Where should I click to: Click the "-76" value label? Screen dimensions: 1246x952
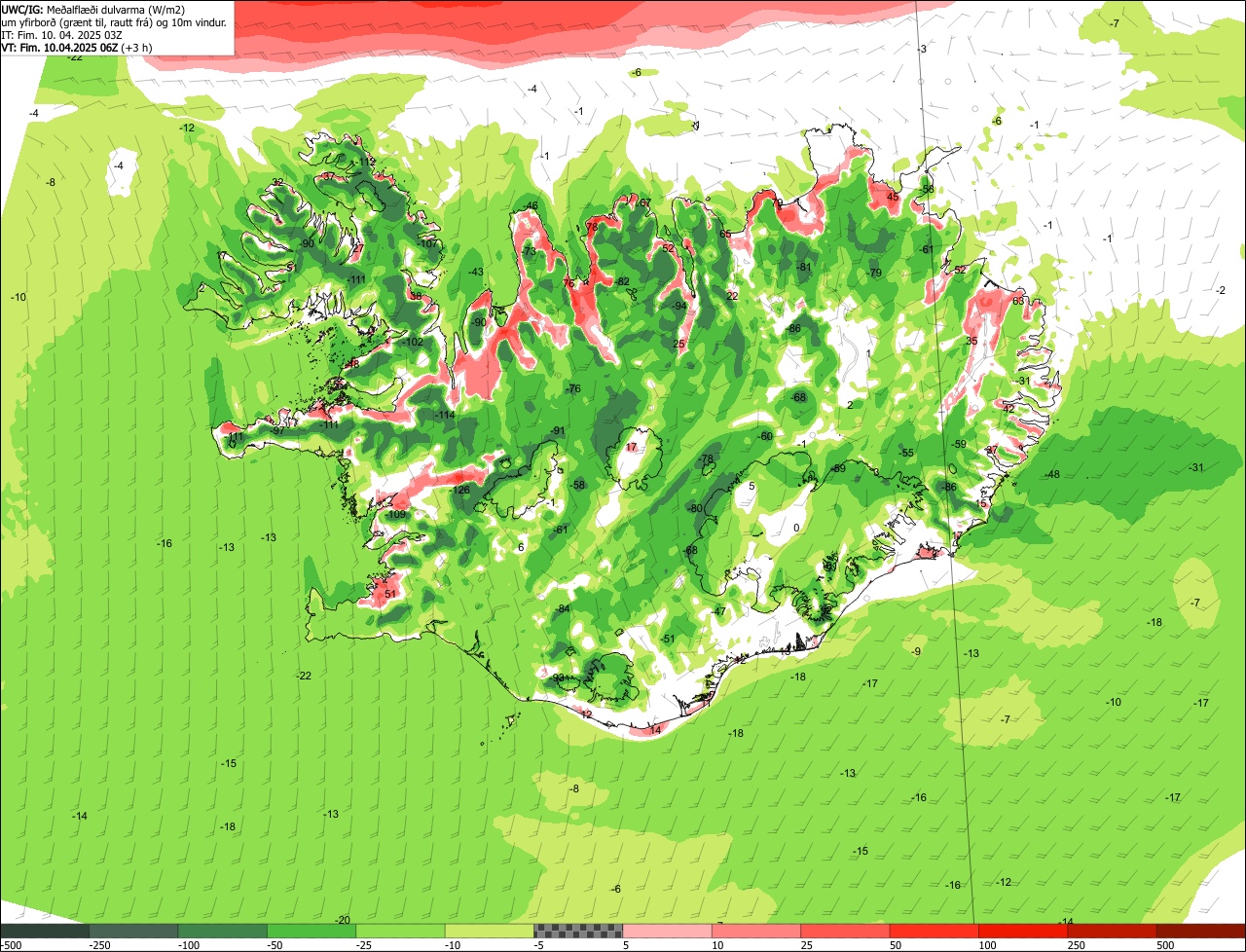572,389
